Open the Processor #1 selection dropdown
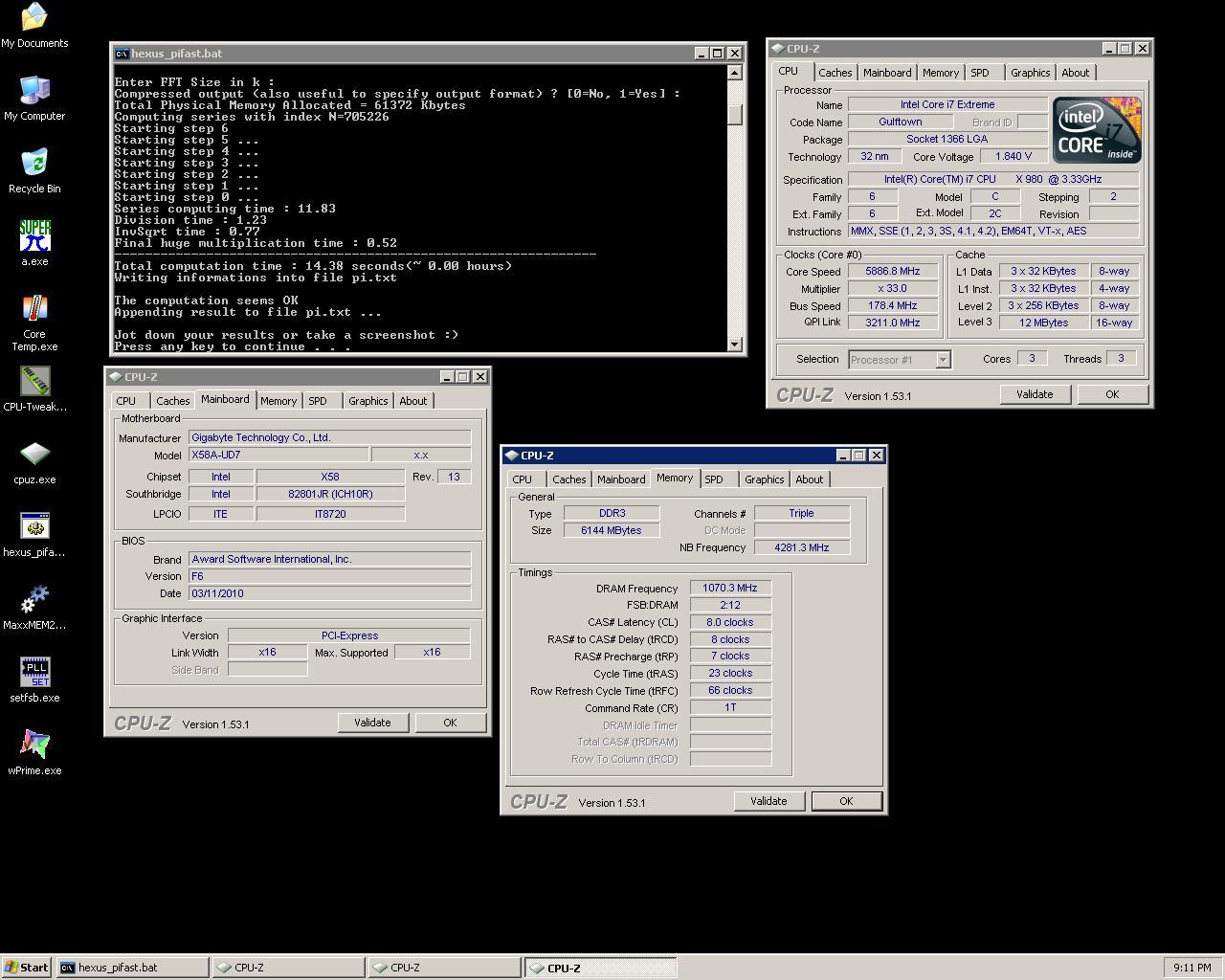 942,360
